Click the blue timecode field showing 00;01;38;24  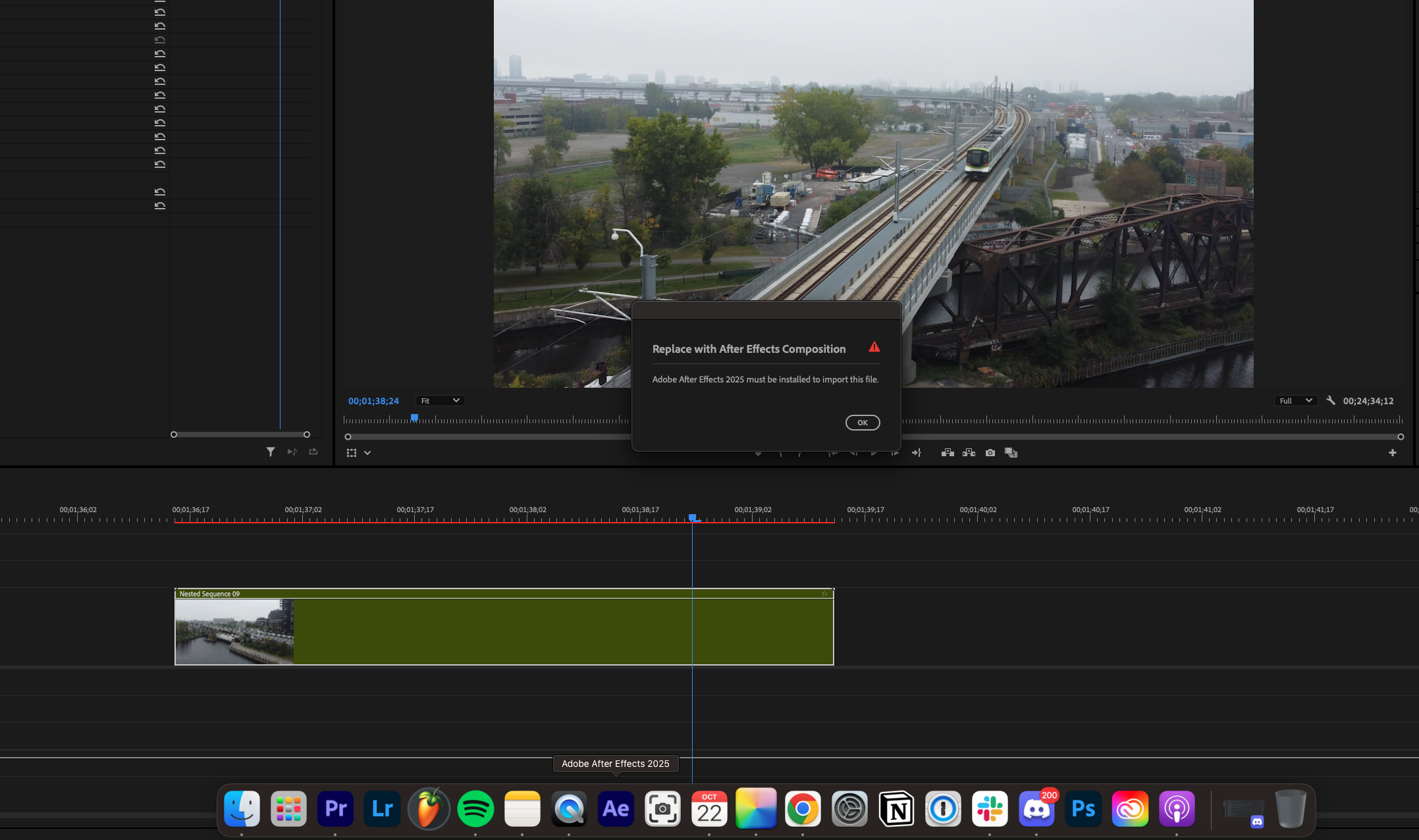point(373,400)
